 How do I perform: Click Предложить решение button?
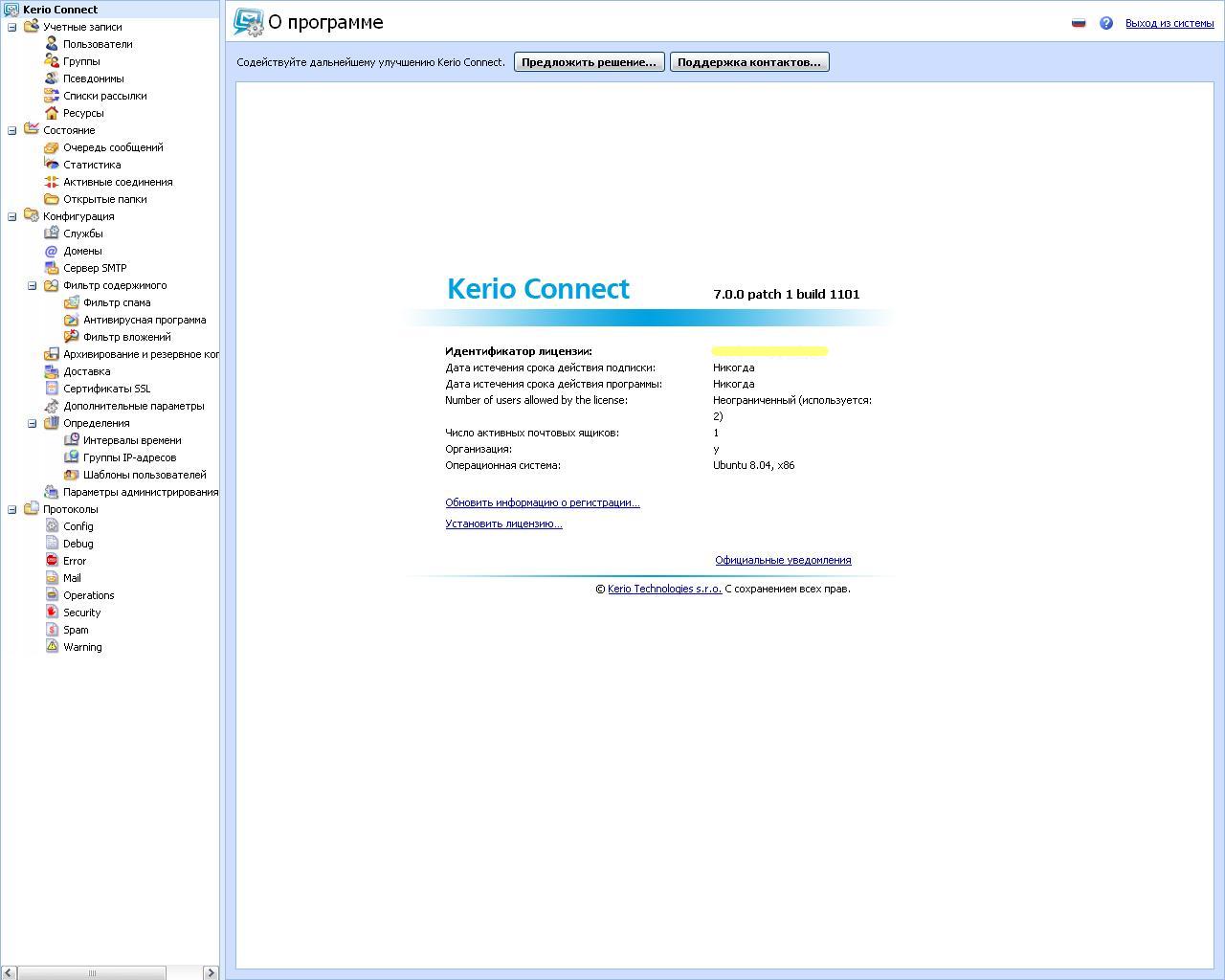(x=590, y=62)
